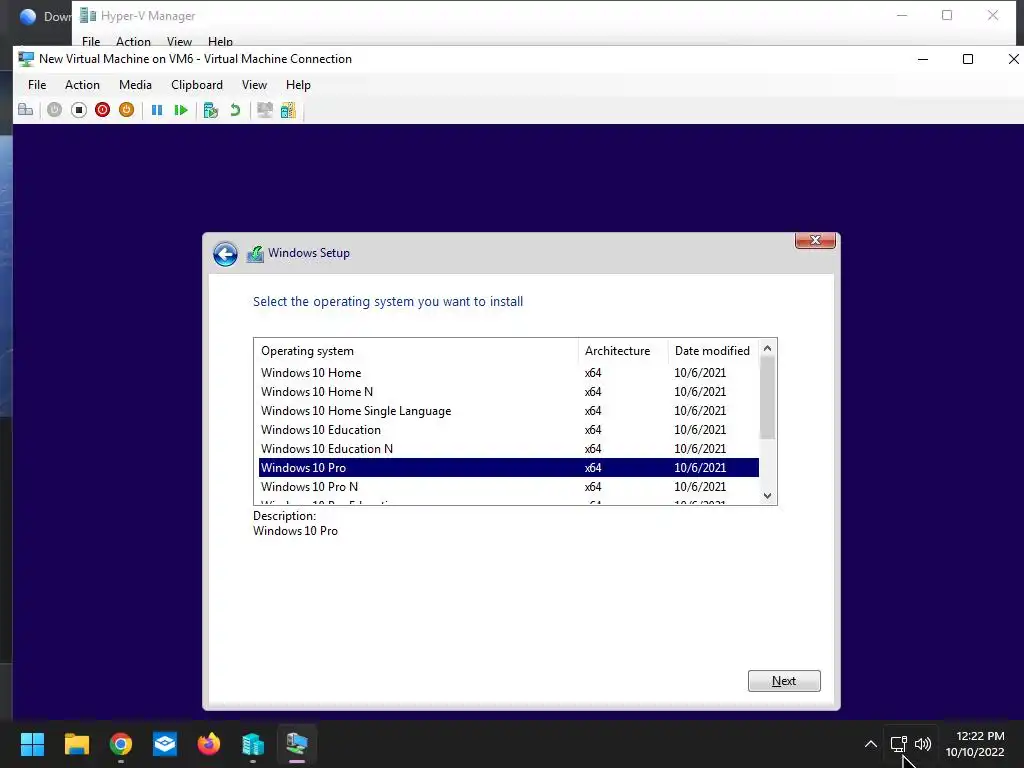Reset the VM with the green play icon
The width and height of the screenshot is (1024, 768).
coord(181,110)
